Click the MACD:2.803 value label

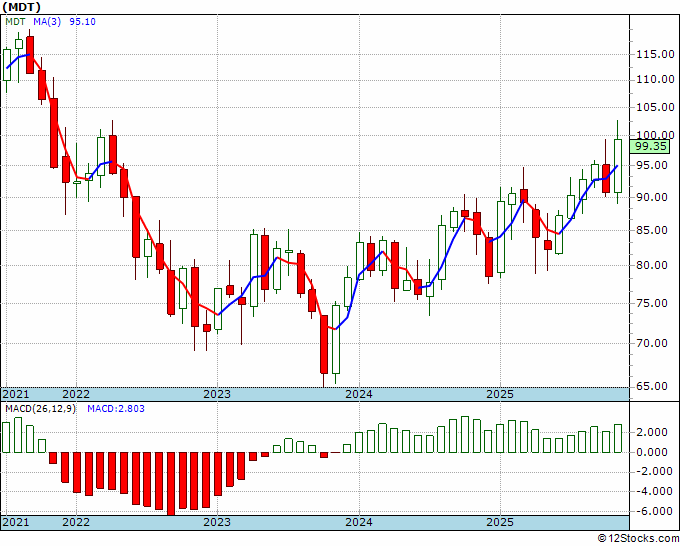point(116,409)
